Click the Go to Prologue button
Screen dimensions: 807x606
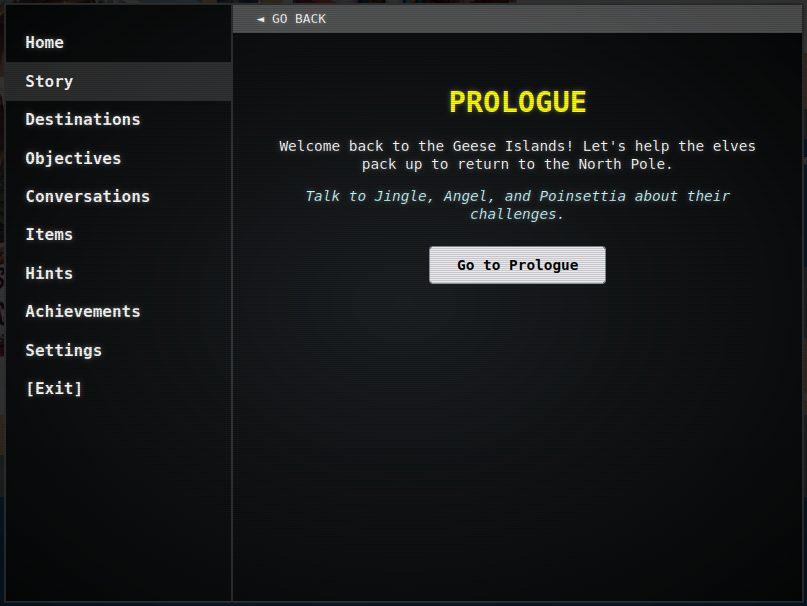(517, 265)
